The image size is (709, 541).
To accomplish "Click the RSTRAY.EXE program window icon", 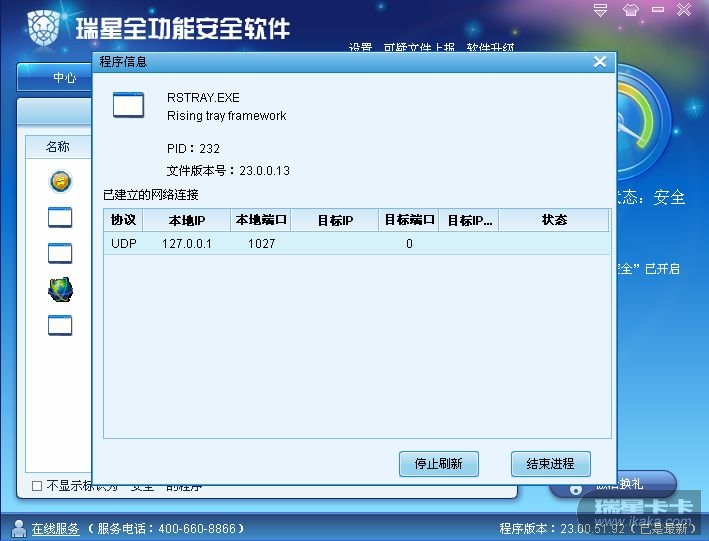I will (x=128, y=104).
